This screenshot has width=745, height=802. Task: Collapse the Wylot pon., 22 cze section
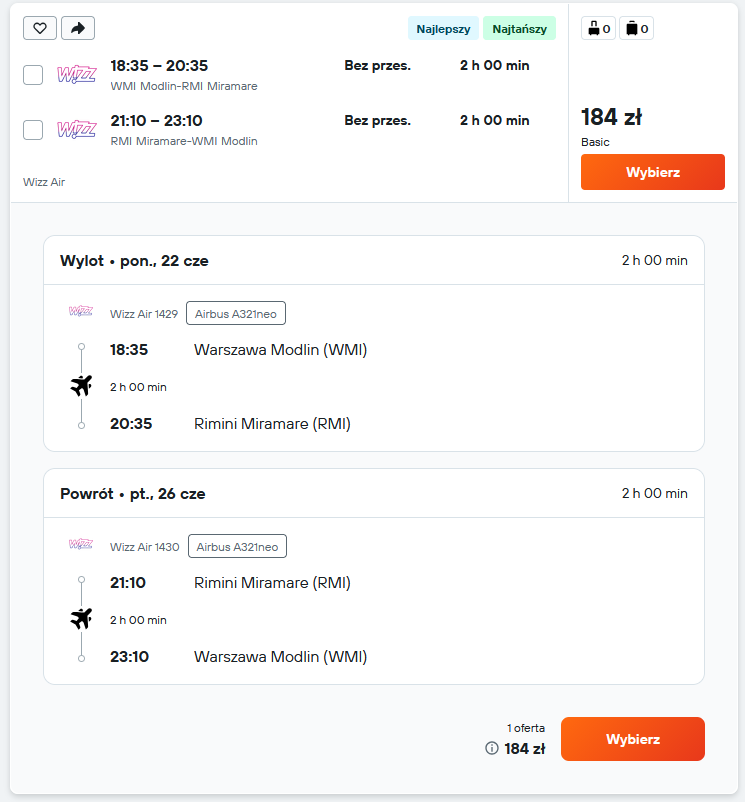click(374, 260)
